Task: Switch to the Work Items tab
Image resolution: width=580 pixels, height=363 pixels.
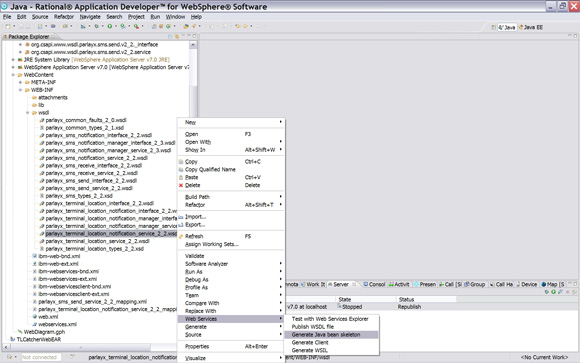Action: click(313, 284)
